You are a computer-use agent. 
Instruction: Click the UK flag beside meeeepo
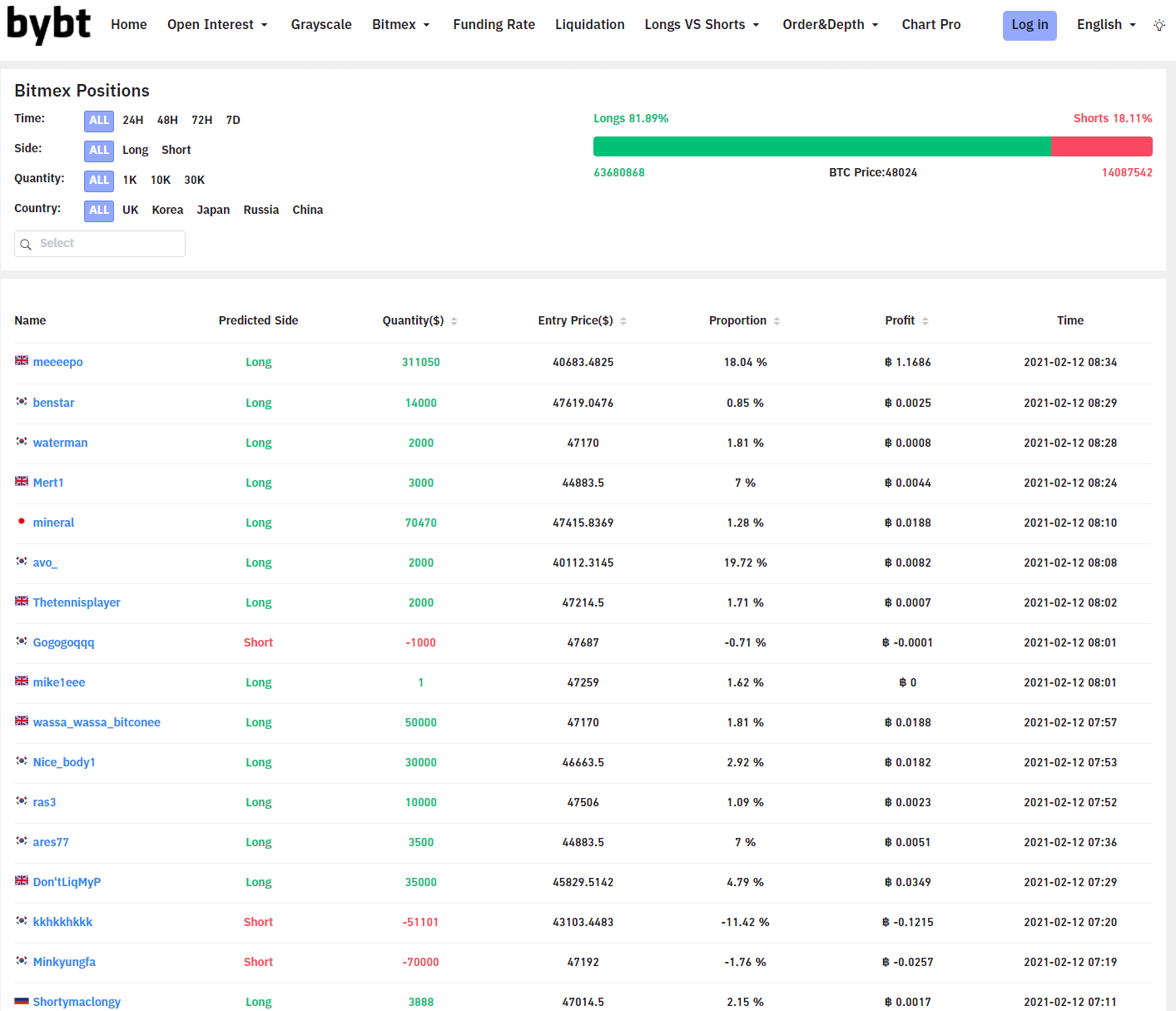click(22, 361)
